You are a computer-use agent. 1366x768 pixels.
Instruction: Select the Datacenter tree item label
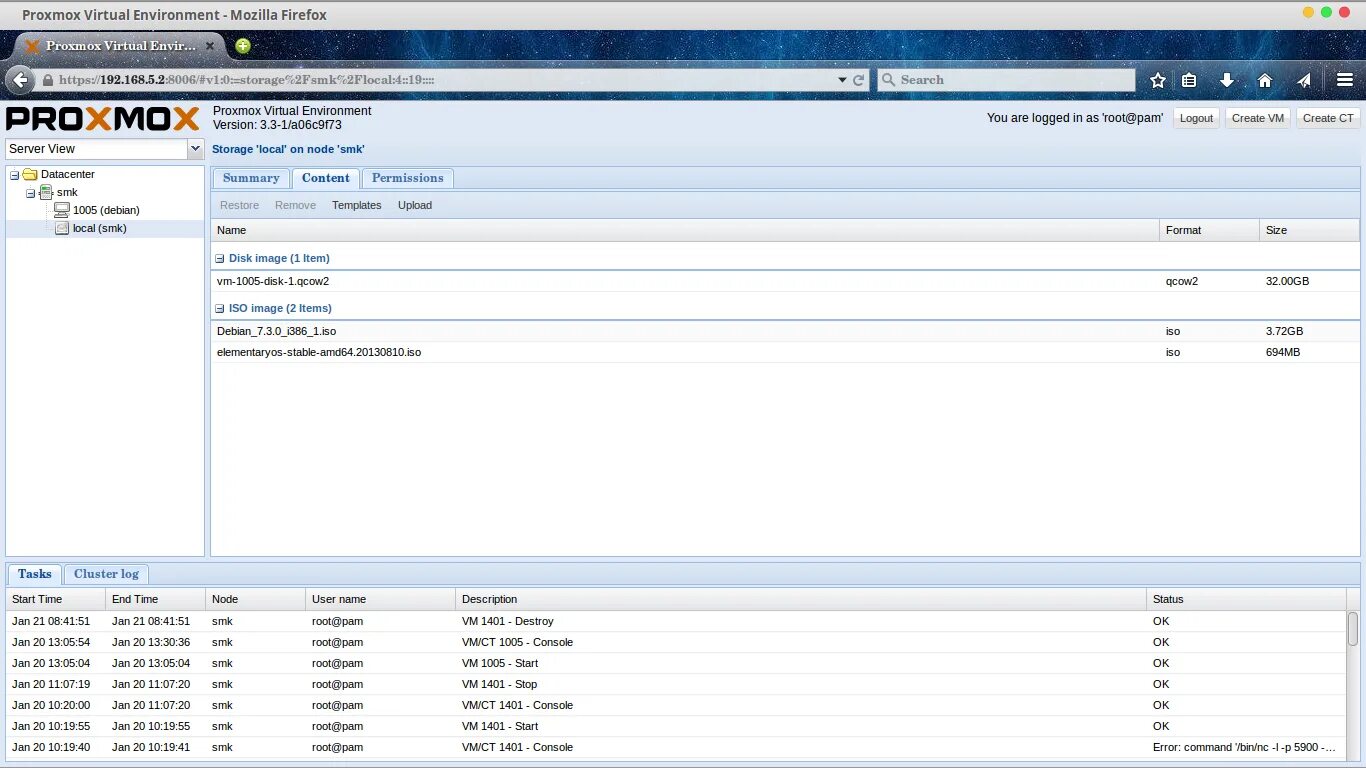pos(68,174)
